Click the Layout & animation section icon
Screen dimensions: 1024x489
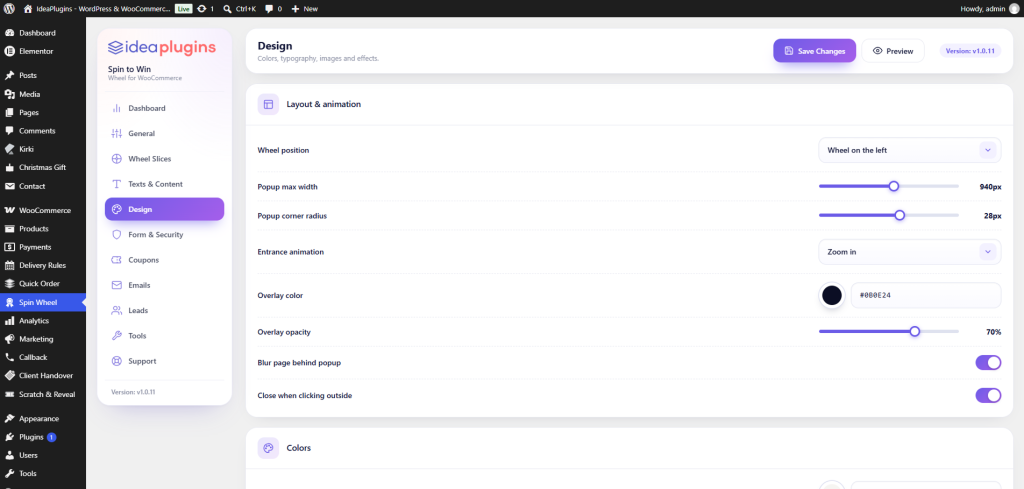pyautogui.click(x=268, y=104)
